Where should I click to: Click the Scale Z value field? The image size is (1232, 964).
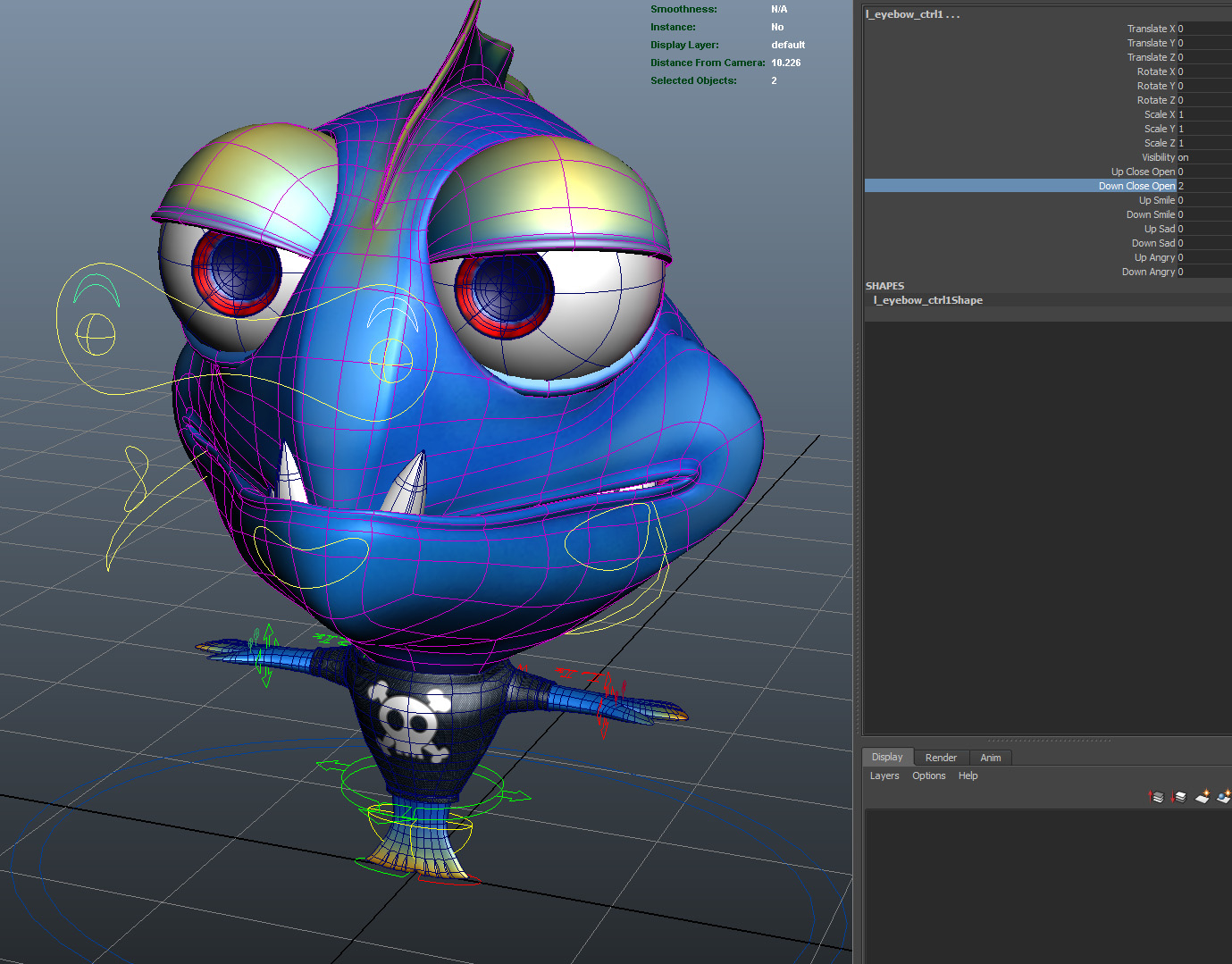(x=1203, y=143)
